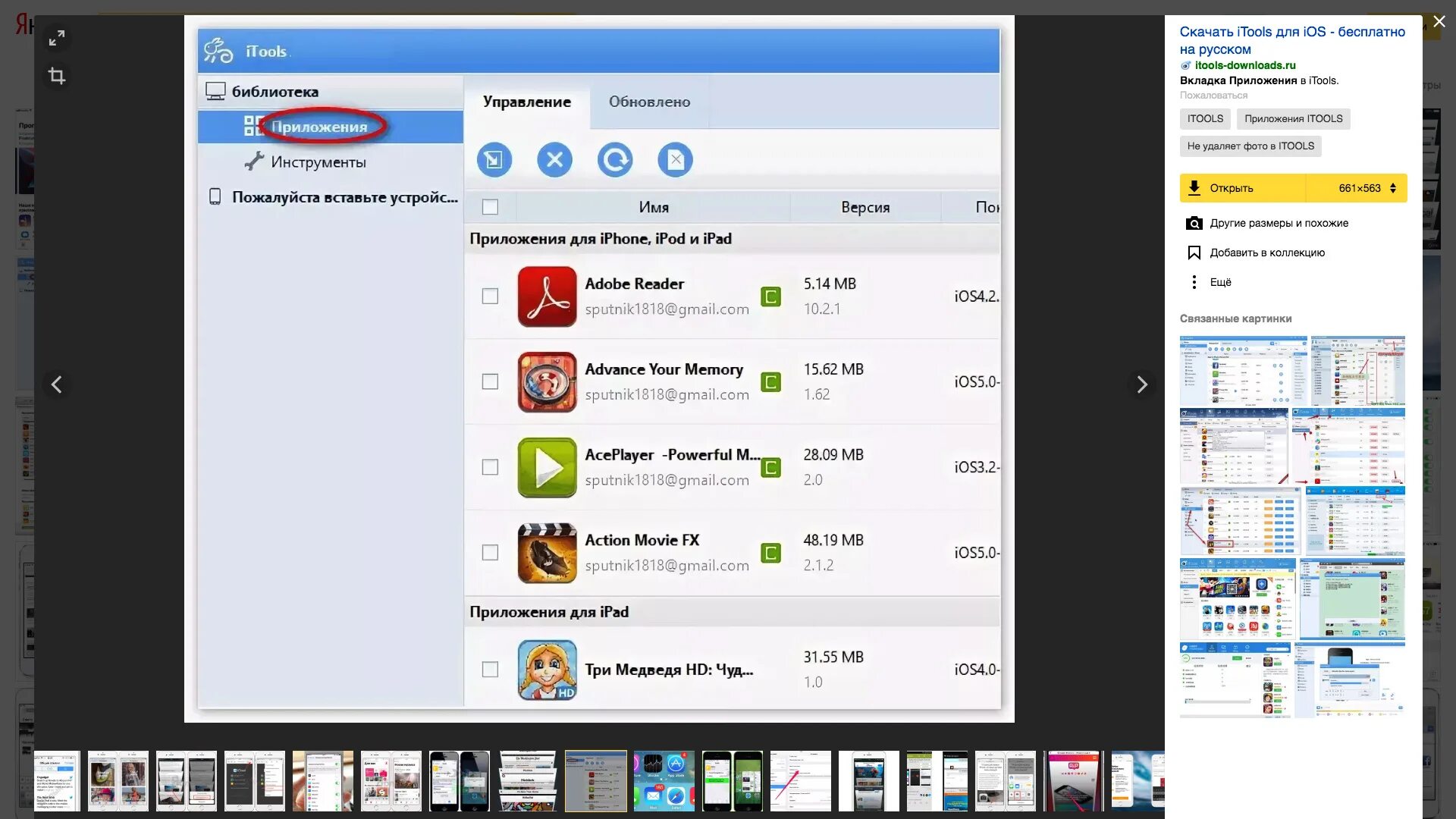Go to next image with right arrow
Viewport: 1456px width, 819px height.
pyautogui.click(x=1142, y=384)
